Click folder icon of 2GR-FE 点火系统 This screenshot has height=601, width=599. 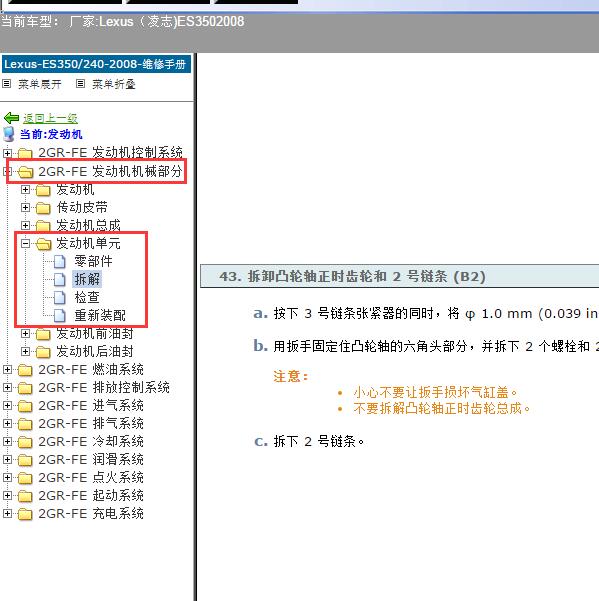point(25,478)
